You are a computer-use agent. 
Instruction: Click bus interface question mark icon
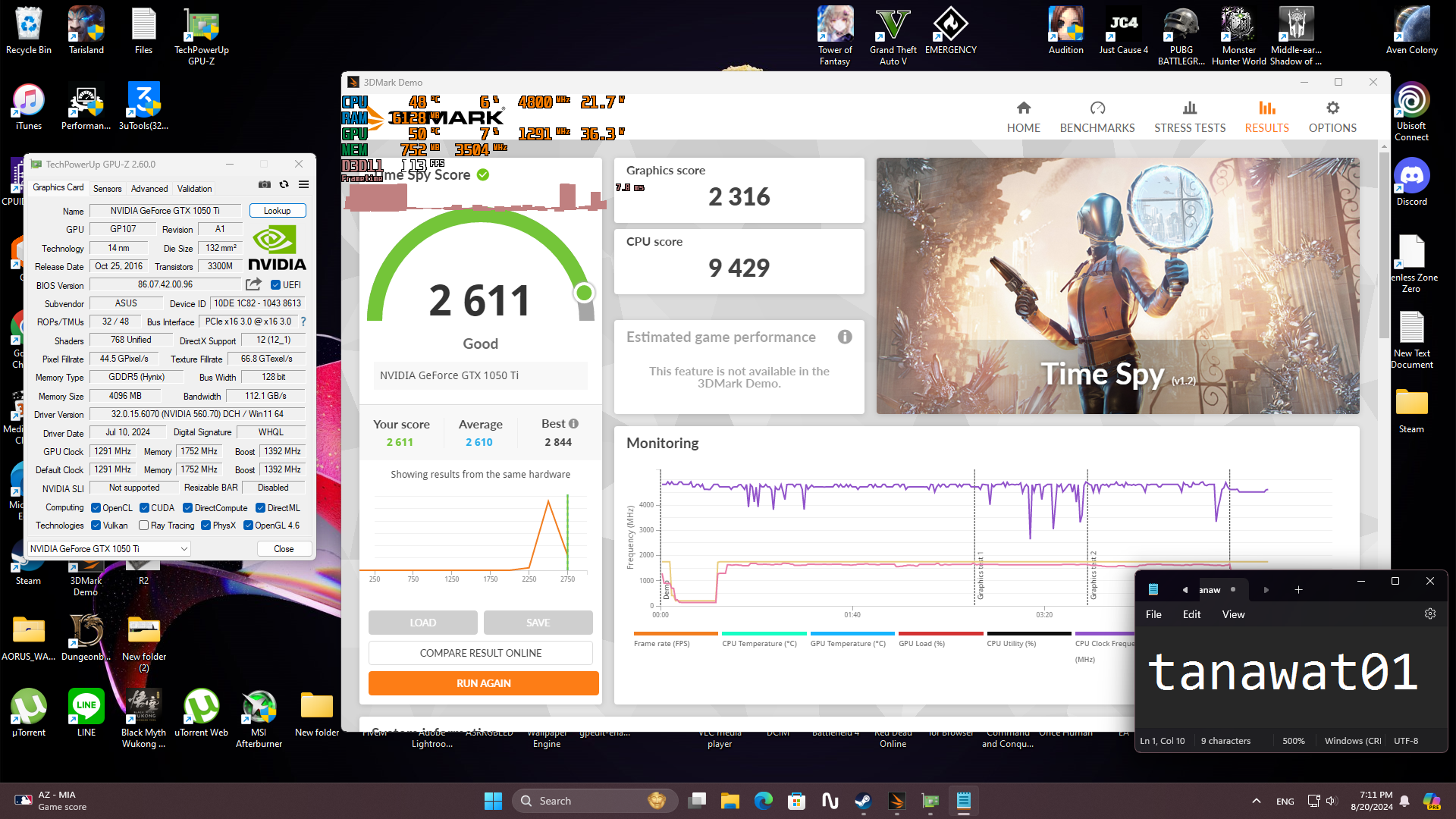[x=303, y=322]
